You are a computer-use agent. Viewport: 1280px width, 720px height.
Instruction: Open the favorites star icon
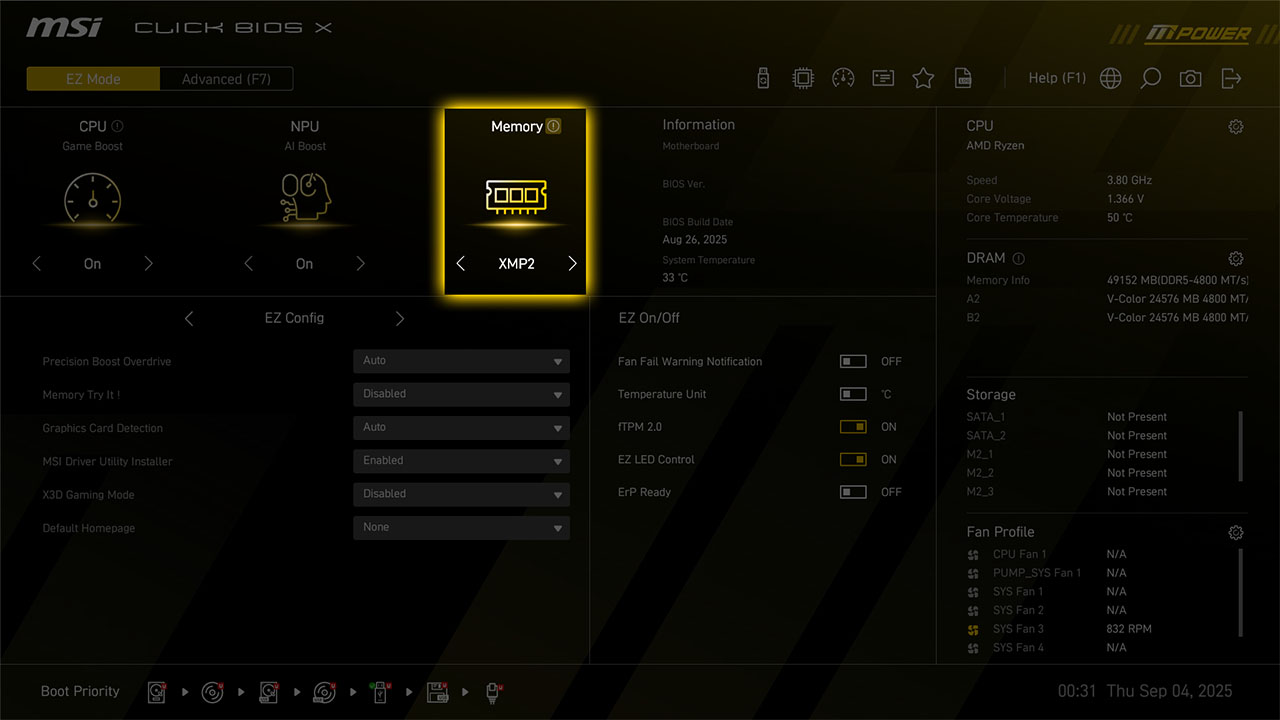pyautogui.click(x=923, y=79)
